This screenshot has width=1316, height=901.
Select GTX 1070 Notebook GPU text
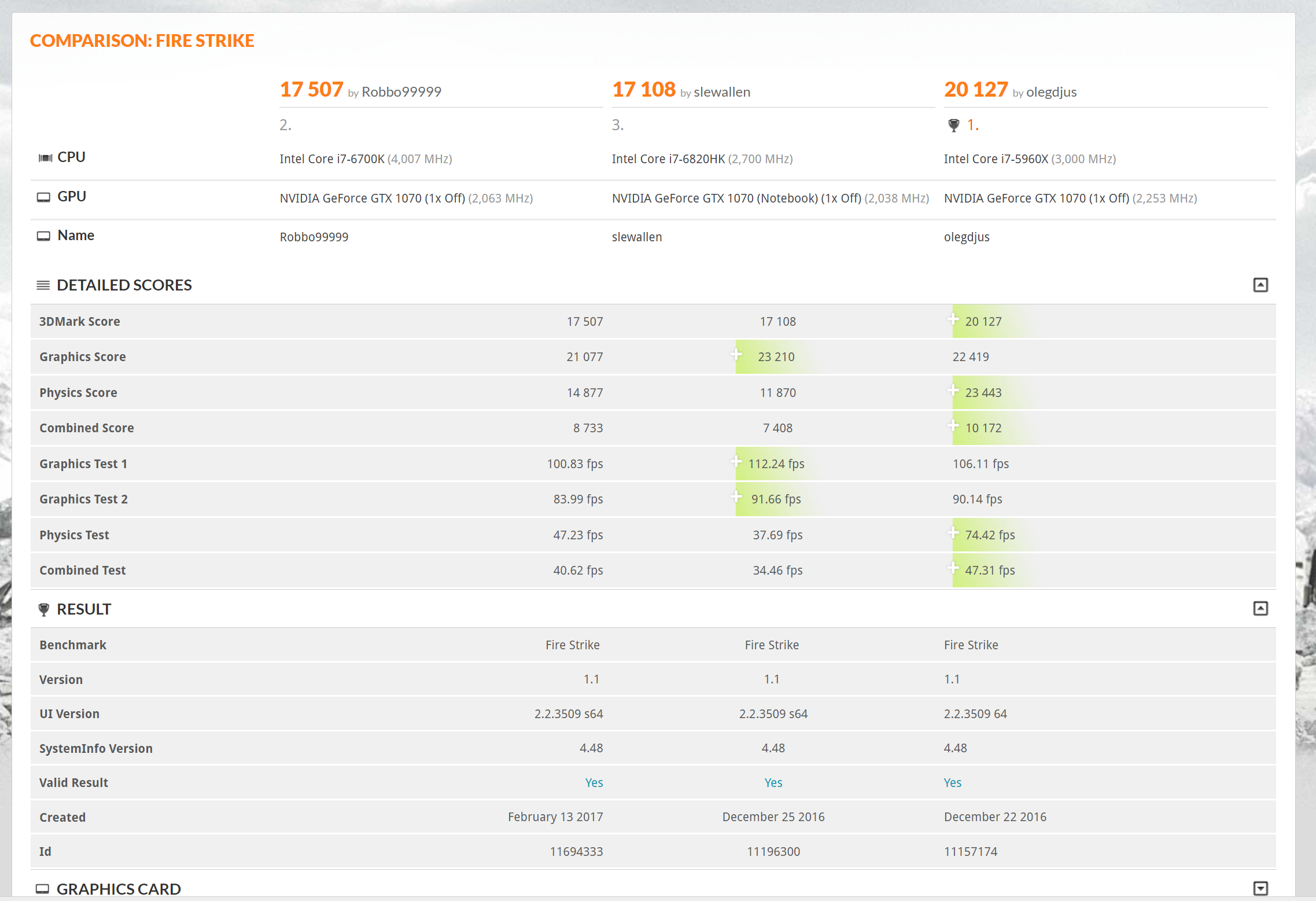click(736, 198)
